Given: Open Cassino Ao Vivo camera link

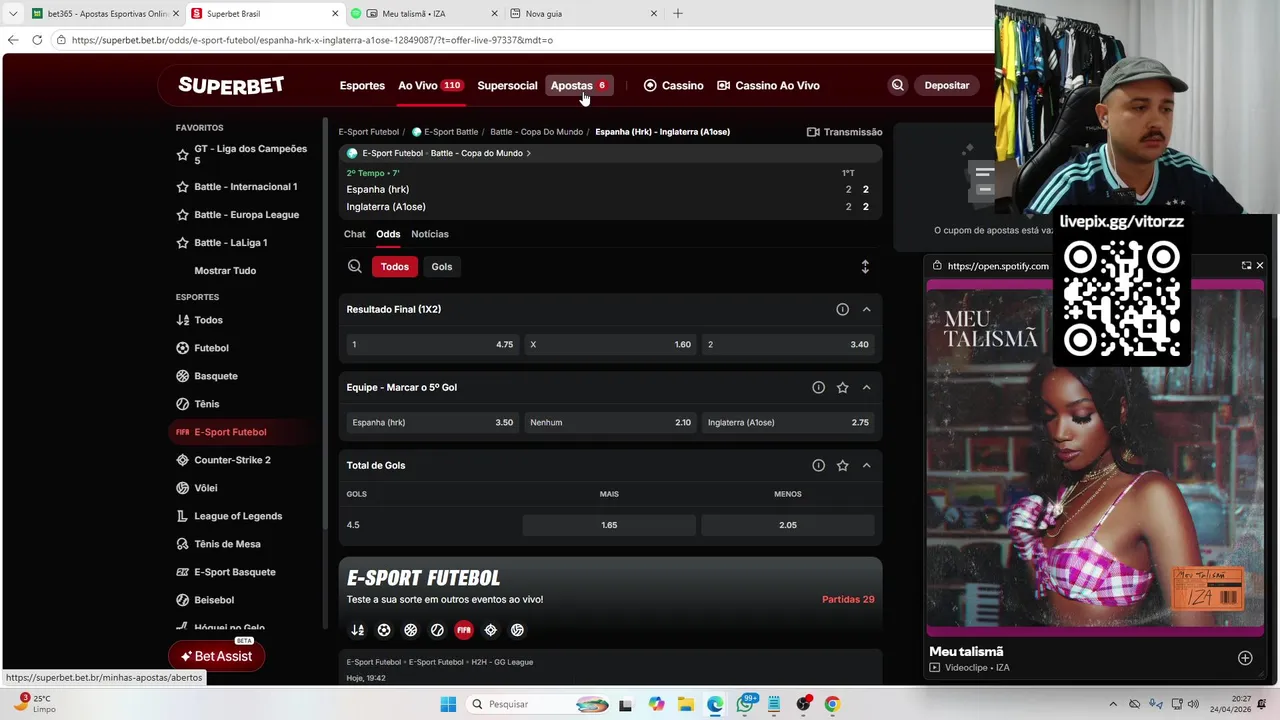Looking at the screenshot, I should tap(768, 86).
